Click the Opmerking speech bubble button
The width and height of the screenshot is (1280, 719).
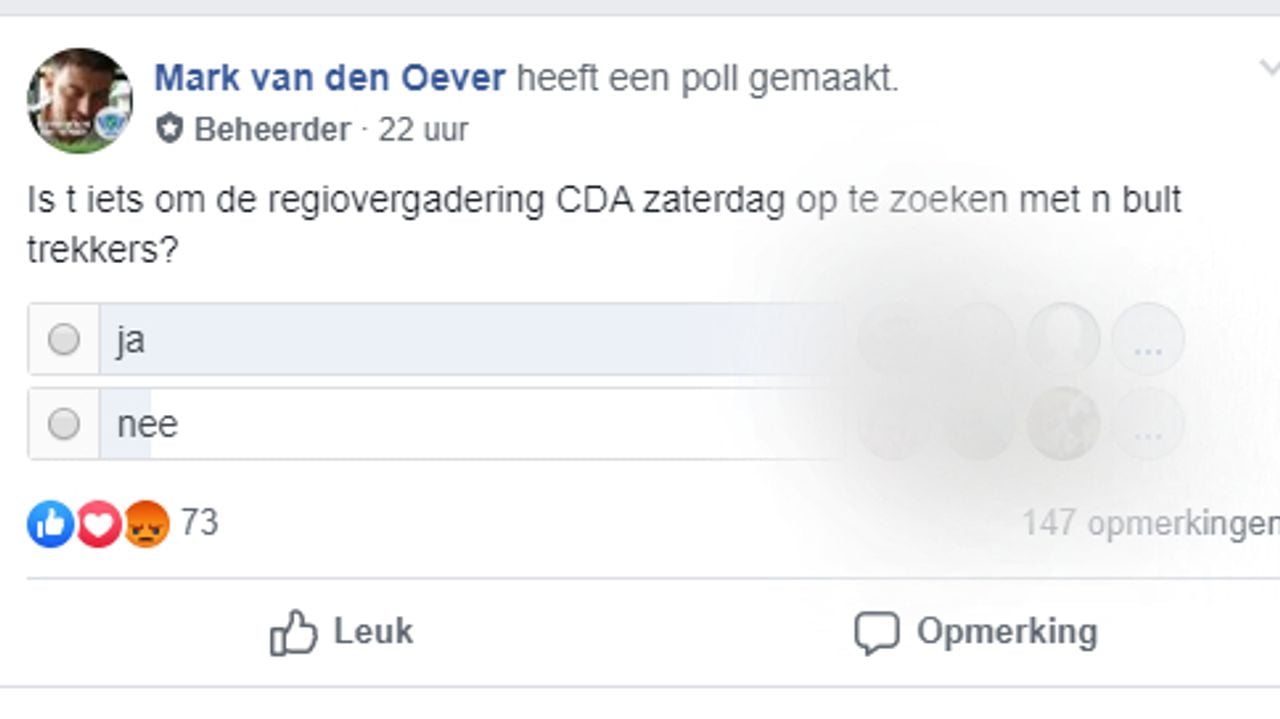[x=976, y=633]
